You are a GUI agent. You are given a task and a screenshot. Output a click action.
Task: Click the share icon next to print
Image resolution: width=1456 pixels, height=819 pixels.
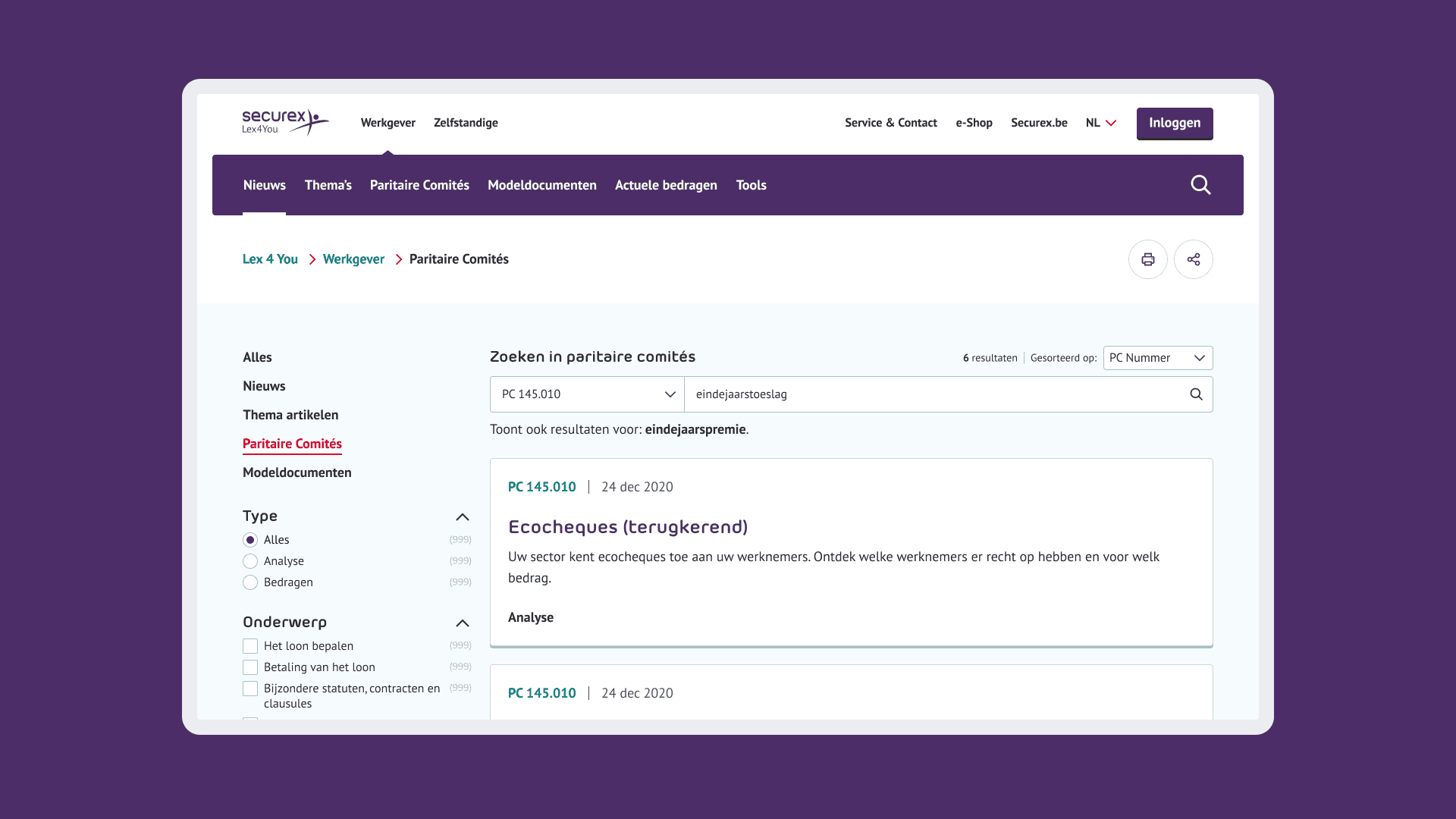click(1194, 259)
